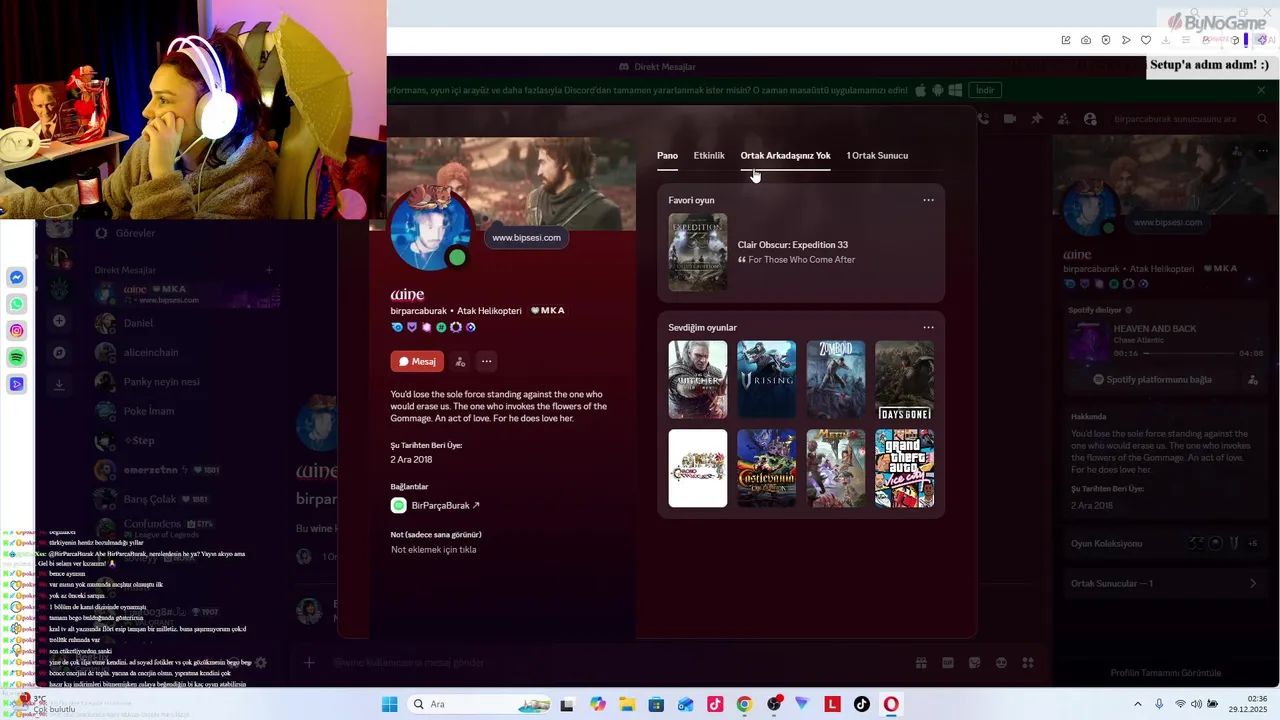Screen dimensions: 1280x720
Task: Open File Explorer from taskbar
Action: 626,704
